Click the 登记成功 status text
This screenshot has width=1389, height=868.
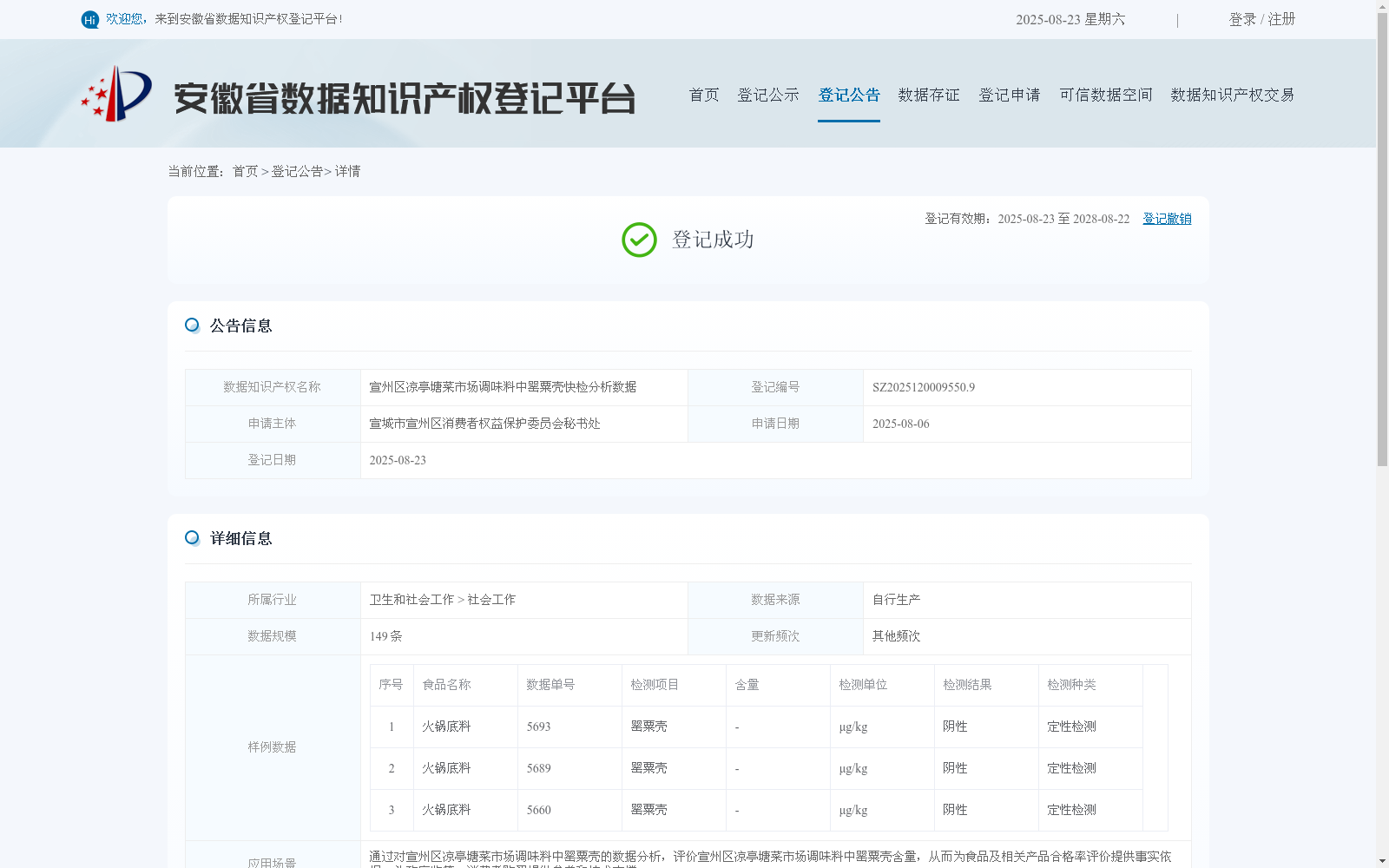coord(713,240)
